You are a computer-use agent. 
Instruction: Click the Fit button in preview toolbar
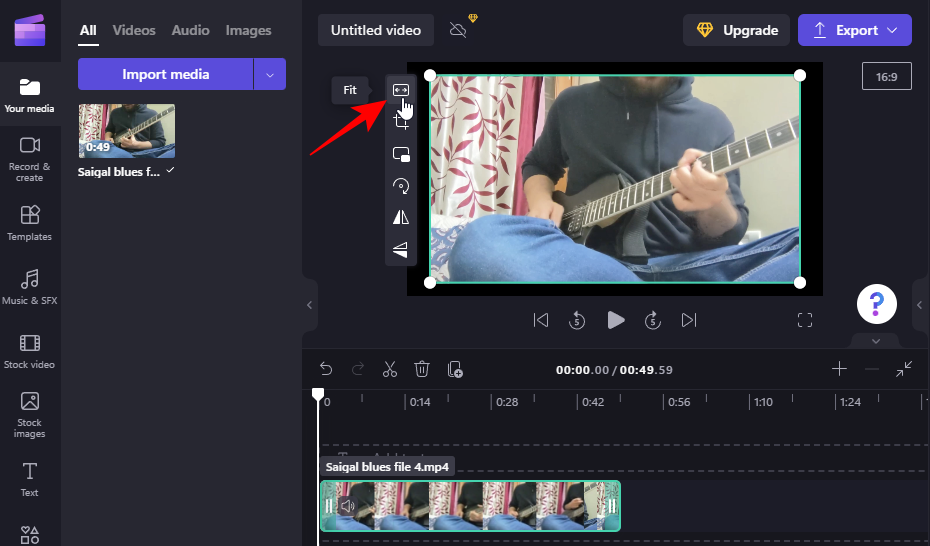click(401, 90)
